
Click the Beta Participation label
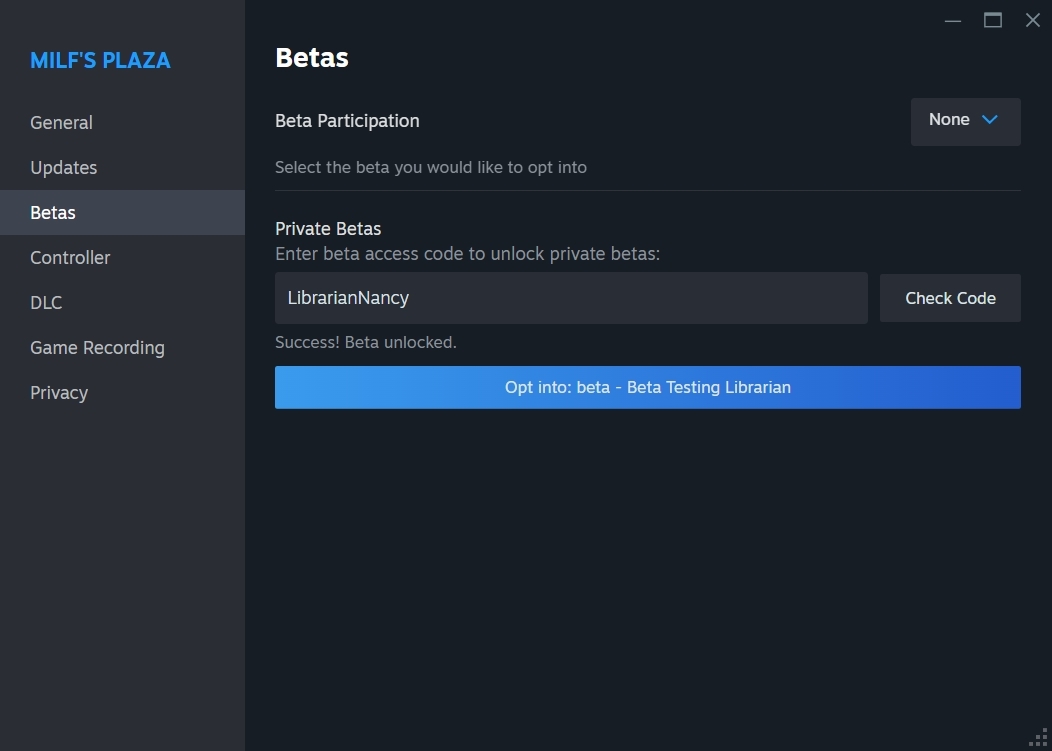pos(347,121)
